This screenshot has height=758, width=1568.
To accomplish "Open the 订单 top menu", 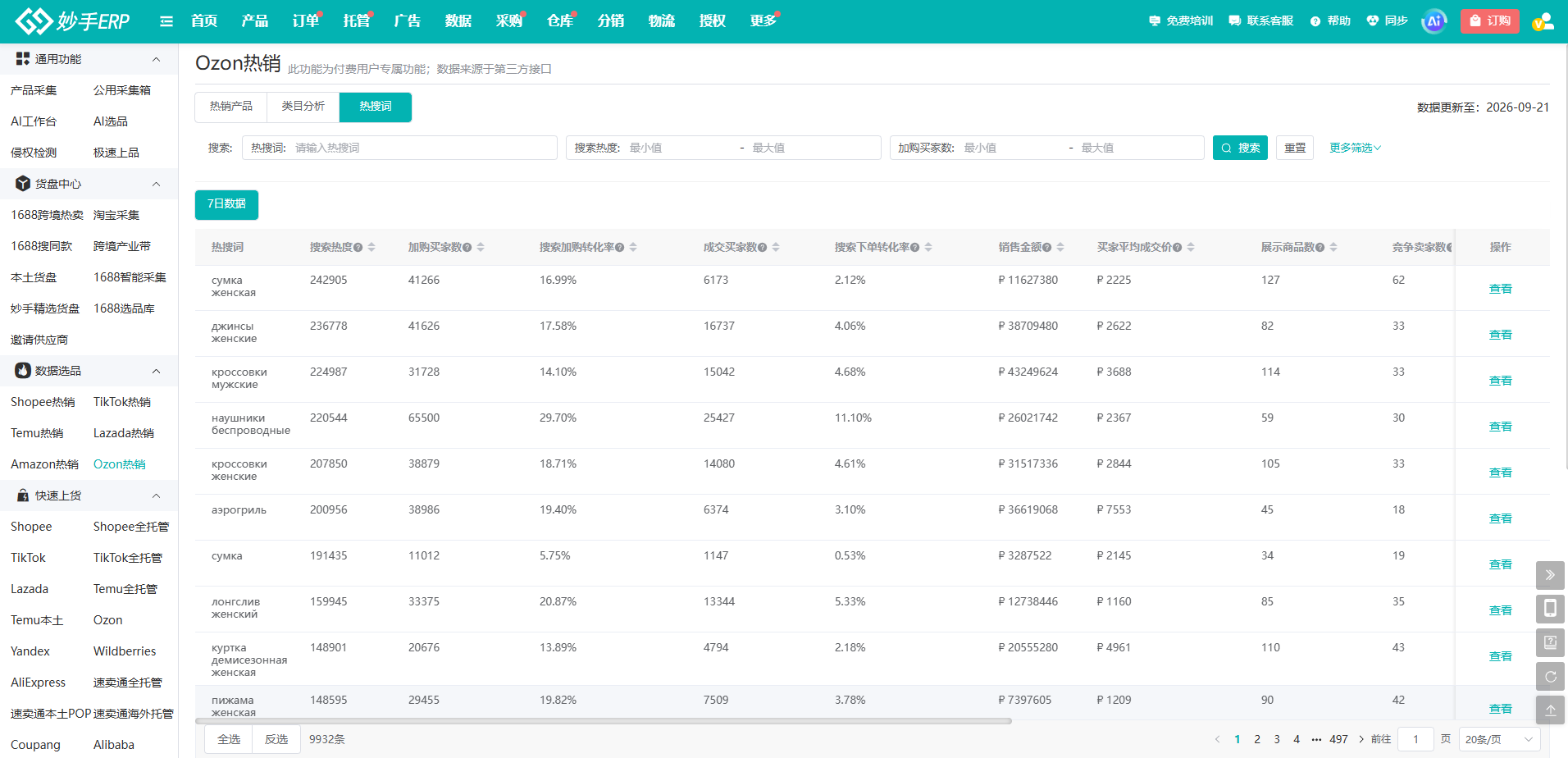I will [x=306, y=21].
